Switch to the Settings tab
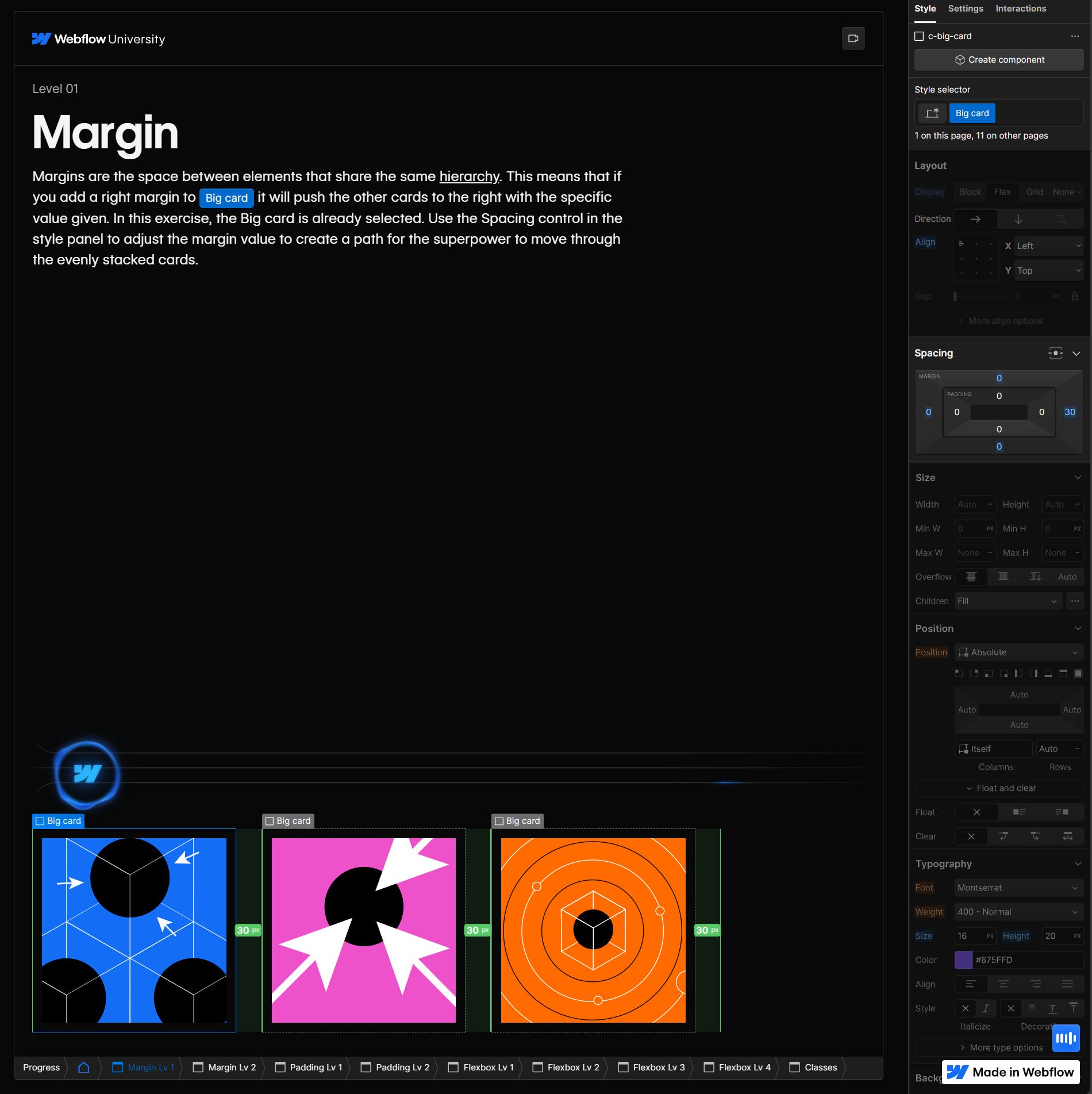The height and width of the screenshot is (1094, 1092). [x=966, y=9]
